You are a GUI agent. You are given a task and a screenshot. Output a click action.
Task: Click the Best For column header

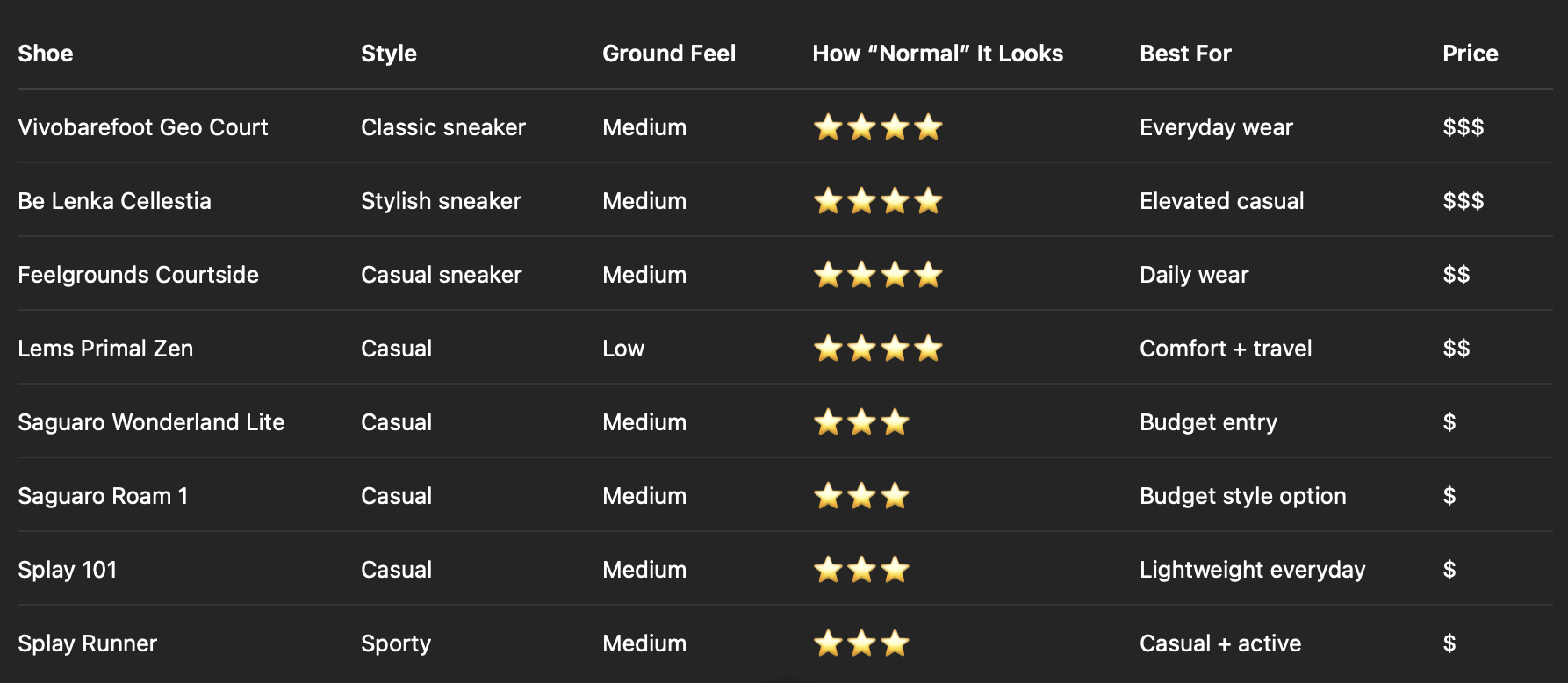click(1185, 54)
